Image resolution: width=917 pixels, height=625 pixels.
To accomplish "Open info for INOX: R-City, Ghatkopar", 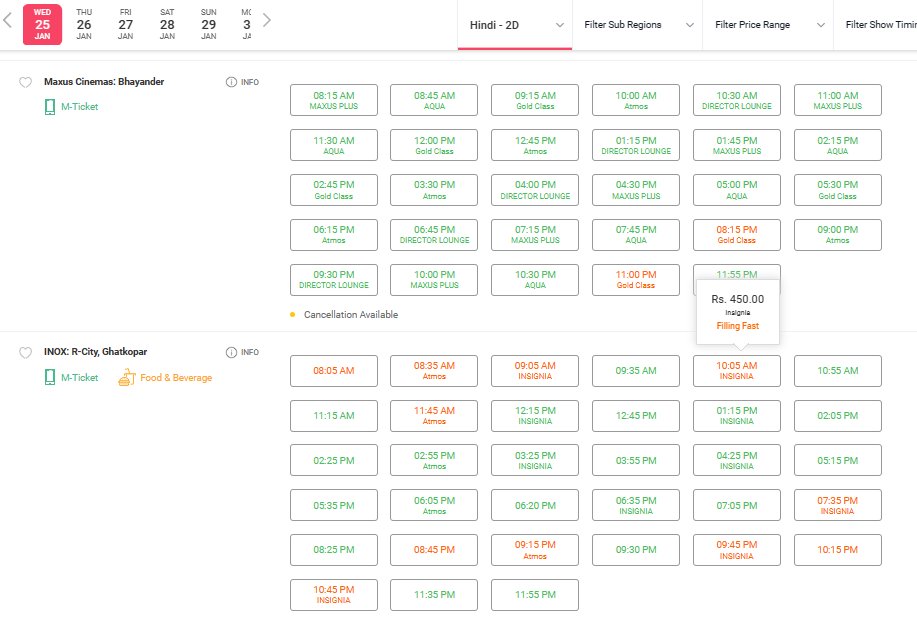I will click(x=242, y=352).
